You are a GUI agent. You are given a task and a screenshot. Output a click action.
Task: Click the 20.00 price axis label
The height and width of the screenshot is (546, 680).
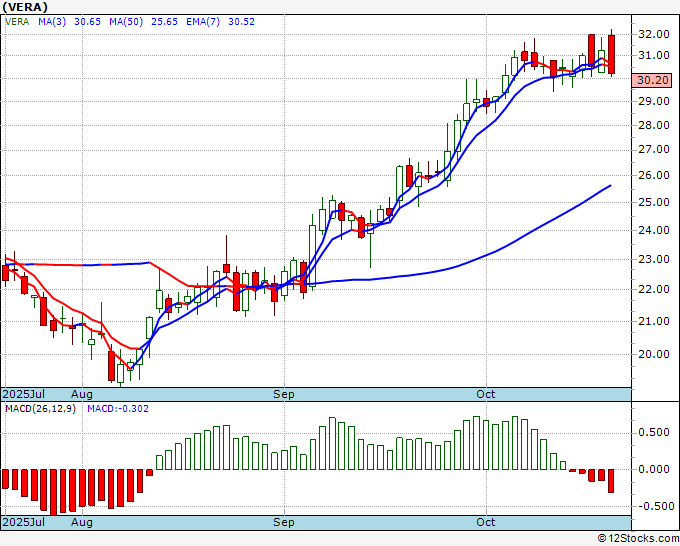(654, 354)
